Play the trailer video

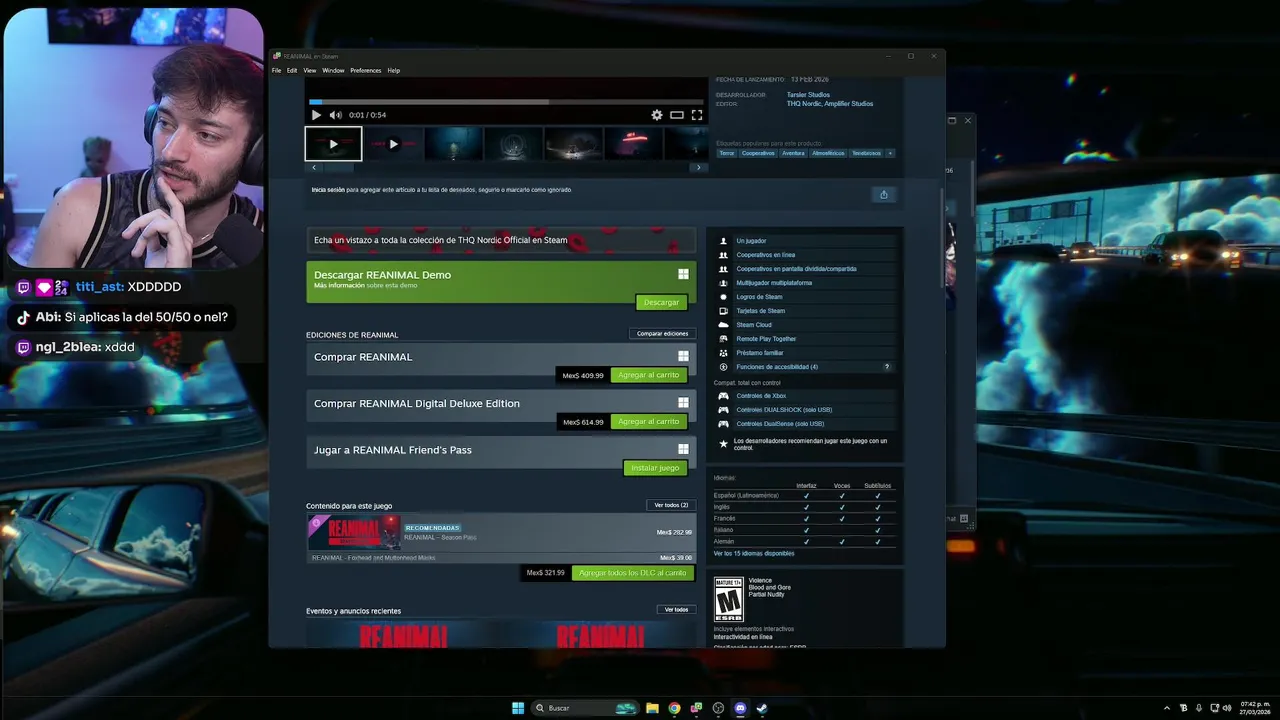(x=316, y=115)
